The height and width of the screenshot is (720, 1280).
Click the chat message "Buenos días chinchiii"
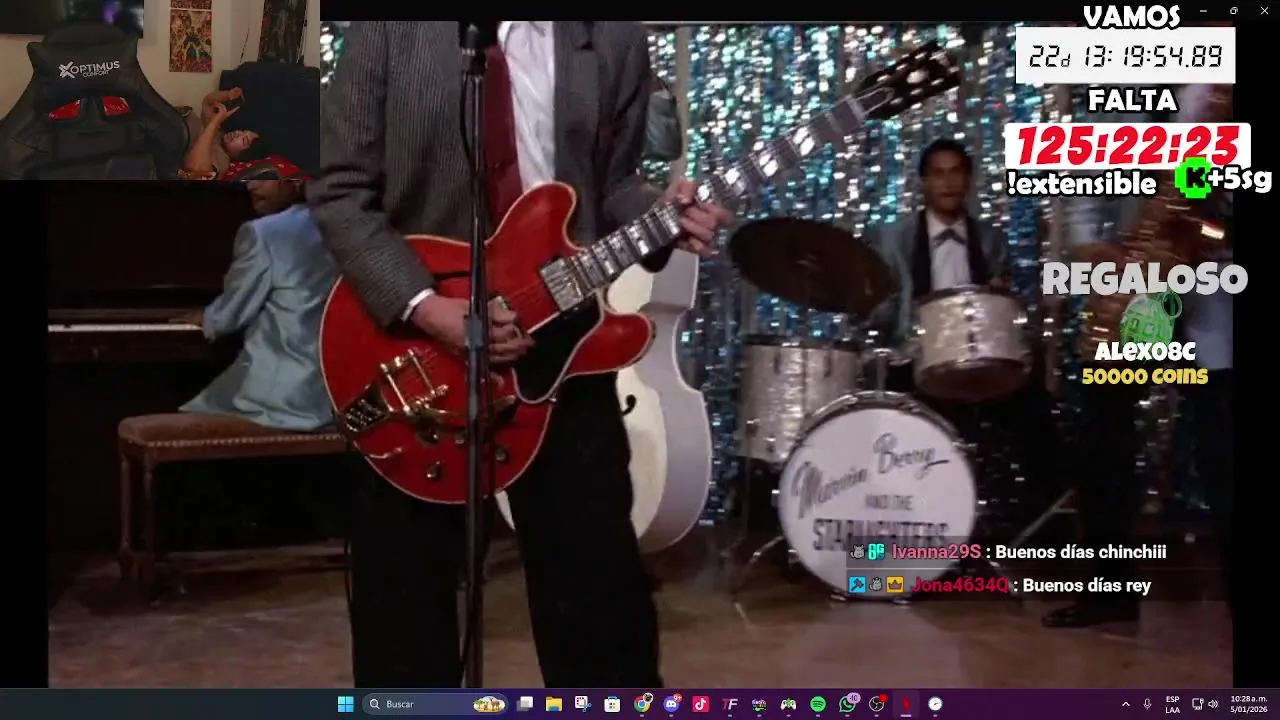1081,552
